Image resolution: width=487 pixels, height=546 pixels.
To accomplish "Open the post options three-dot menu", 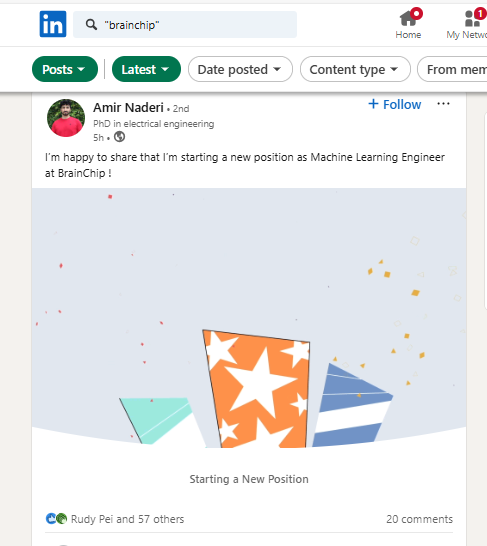I will tap(443, 104).
